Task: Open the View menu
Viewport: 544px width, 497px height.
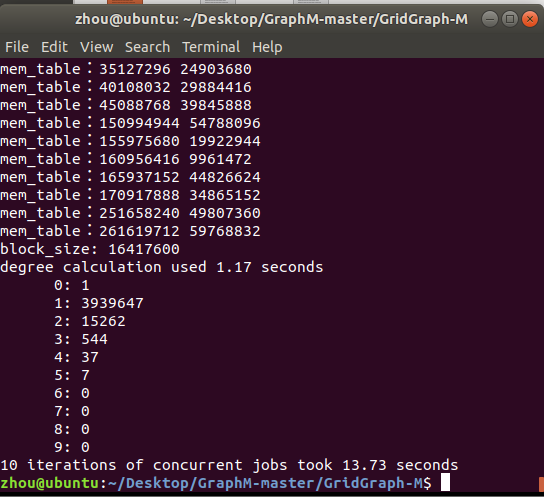Action: 96,47
